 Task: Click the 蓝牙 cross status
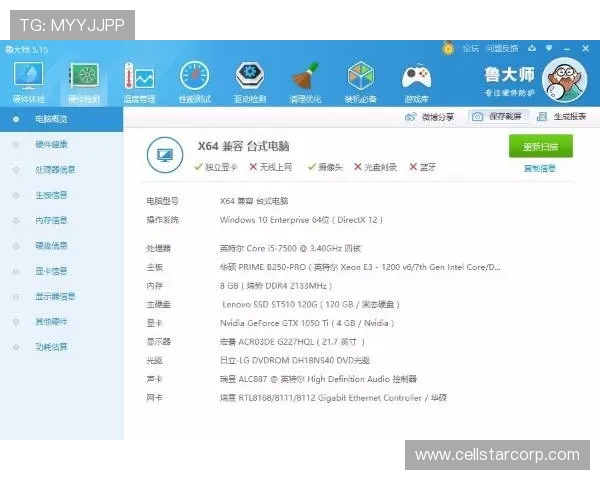pyautogui.click(x=422, y=167)
